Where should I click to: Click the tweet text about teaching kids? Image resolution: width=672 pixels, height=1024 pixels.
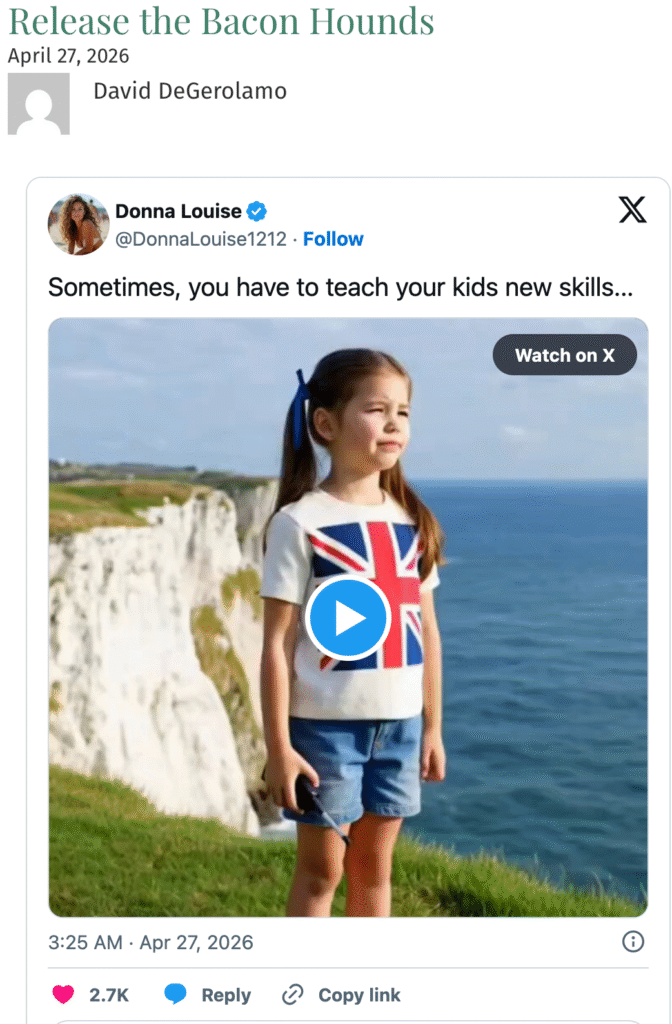click(x=340, y=288)
